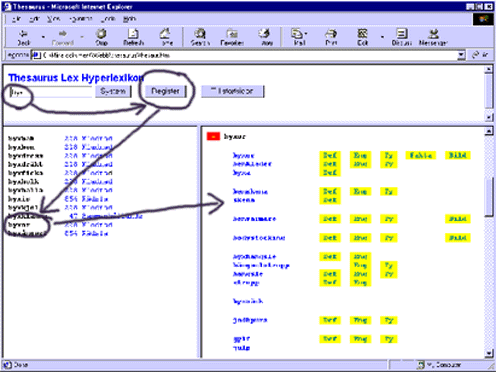Click the Internet Explorer throbber logo
Screen dimensions: 496x372
point(483,19)
